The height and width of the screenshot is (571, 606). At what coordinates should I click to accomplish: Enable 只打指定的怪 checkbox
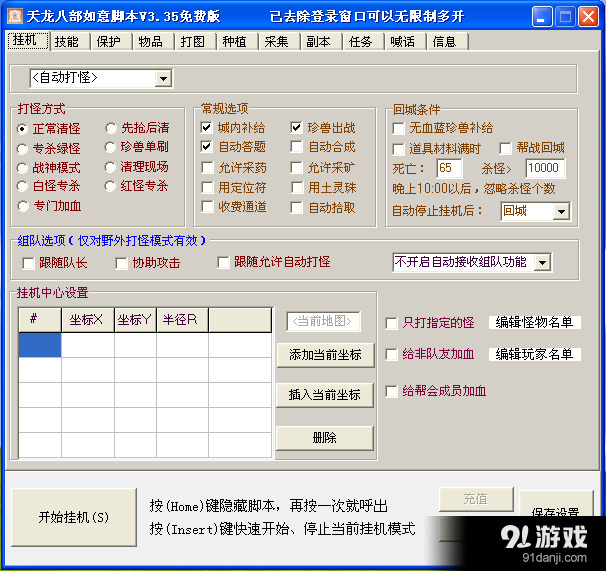[392, 323]
